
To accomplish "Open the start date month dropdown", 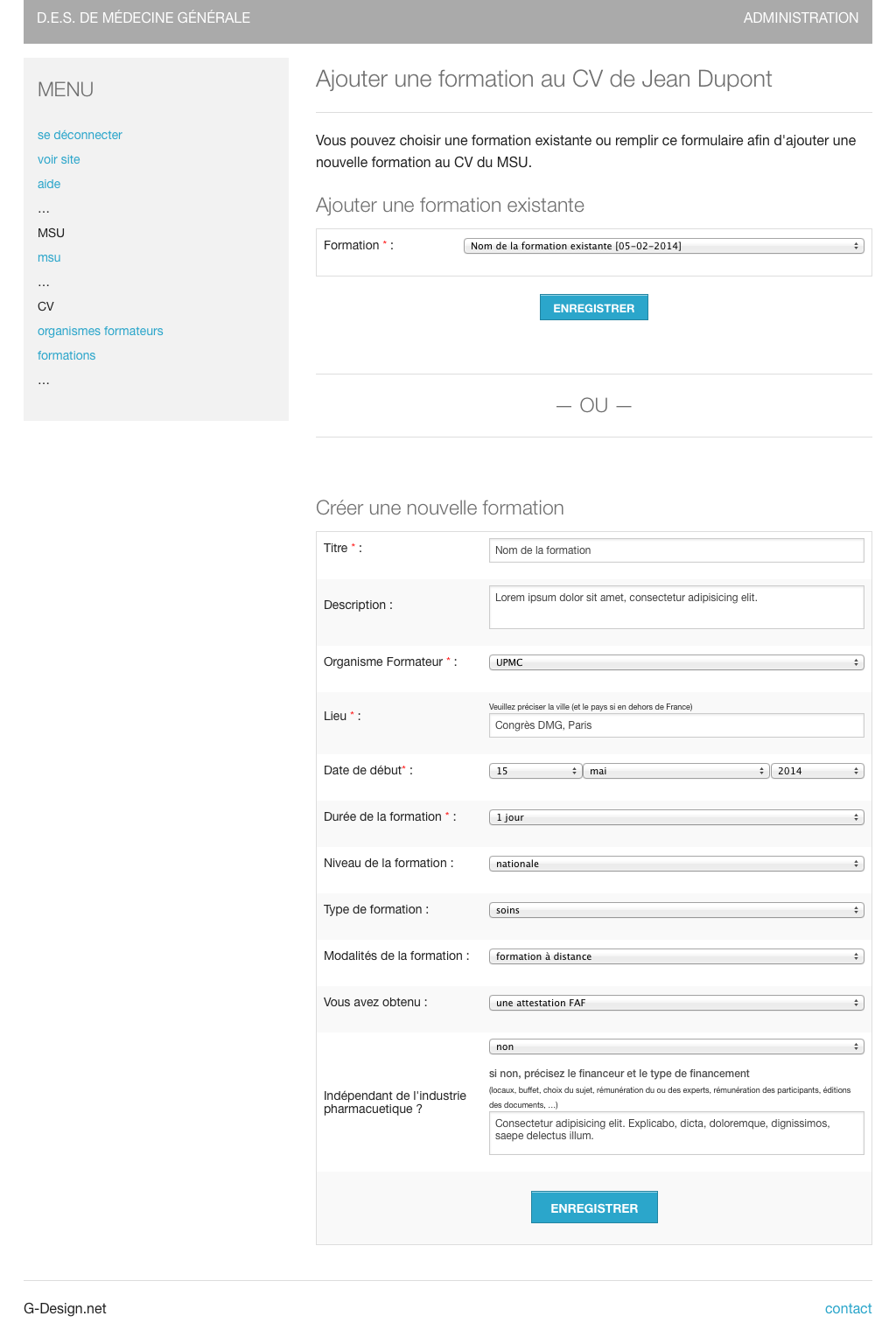I will click(675, 771).
